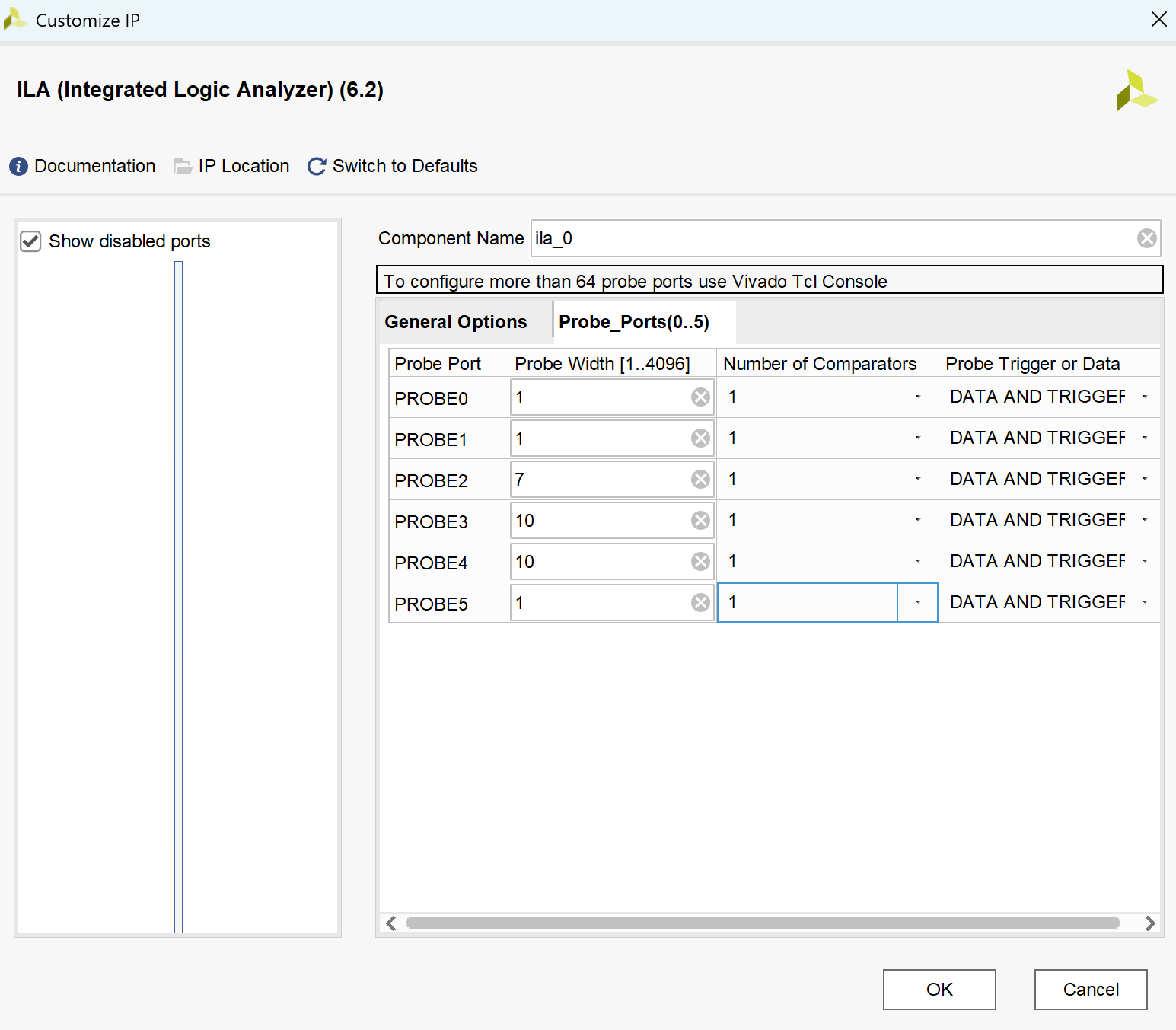The image size is (1176, 1030).
Task: Click the IP Location link
Action: click(244, 166)
